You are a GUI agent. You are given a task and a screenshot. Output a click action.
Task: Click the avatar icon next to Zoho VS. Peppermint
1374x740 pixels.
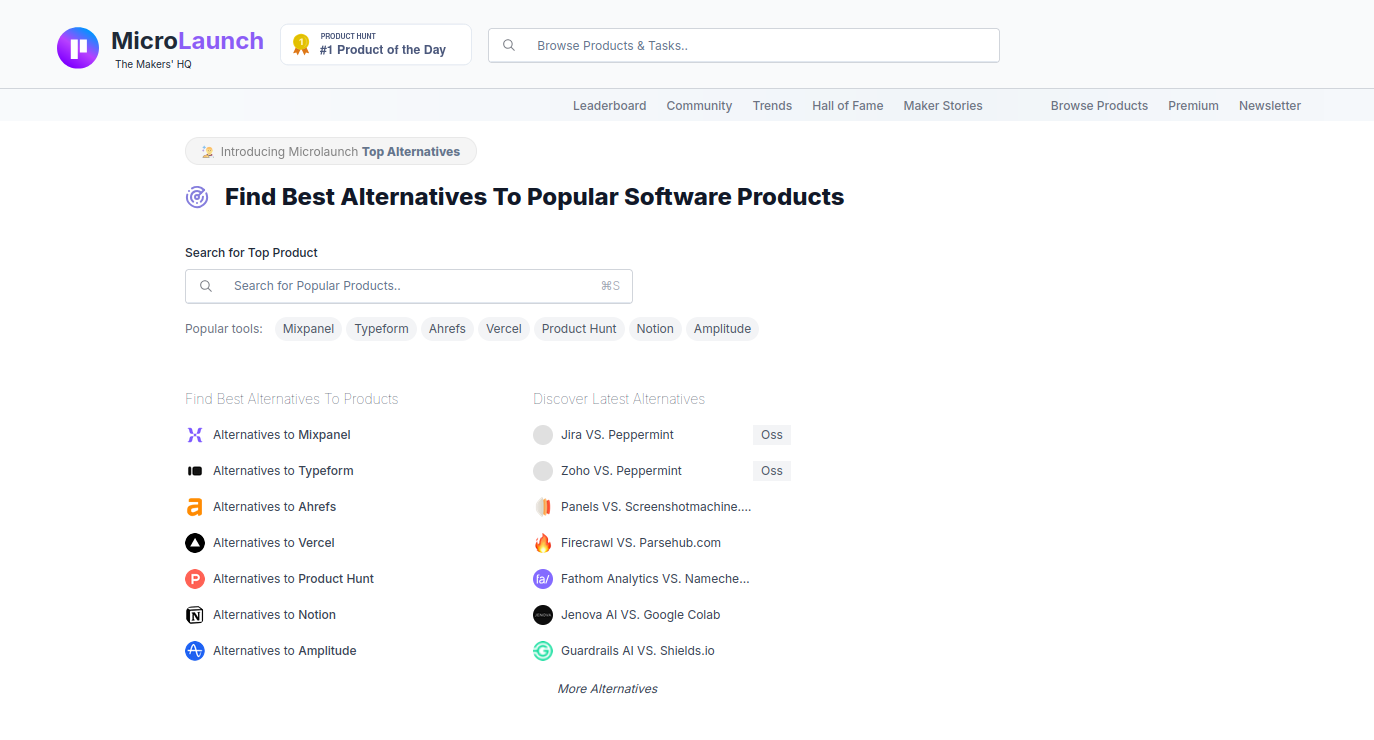[543, 471]
